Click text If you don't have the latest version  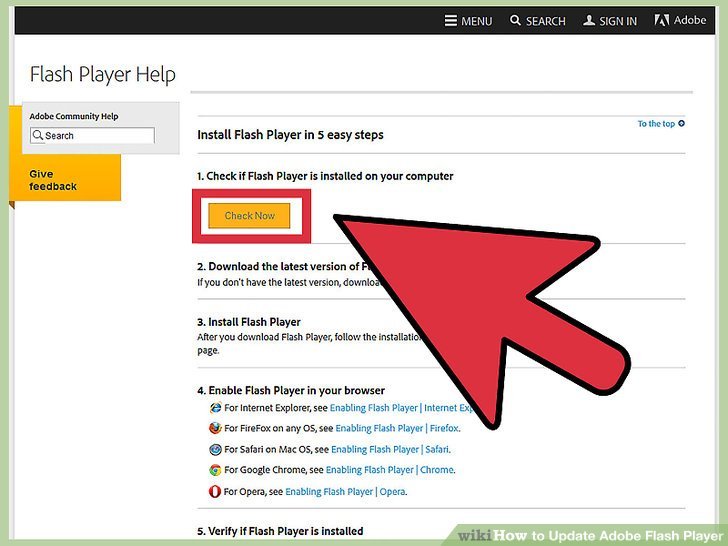pyautogui.click(x=288, y=282)
